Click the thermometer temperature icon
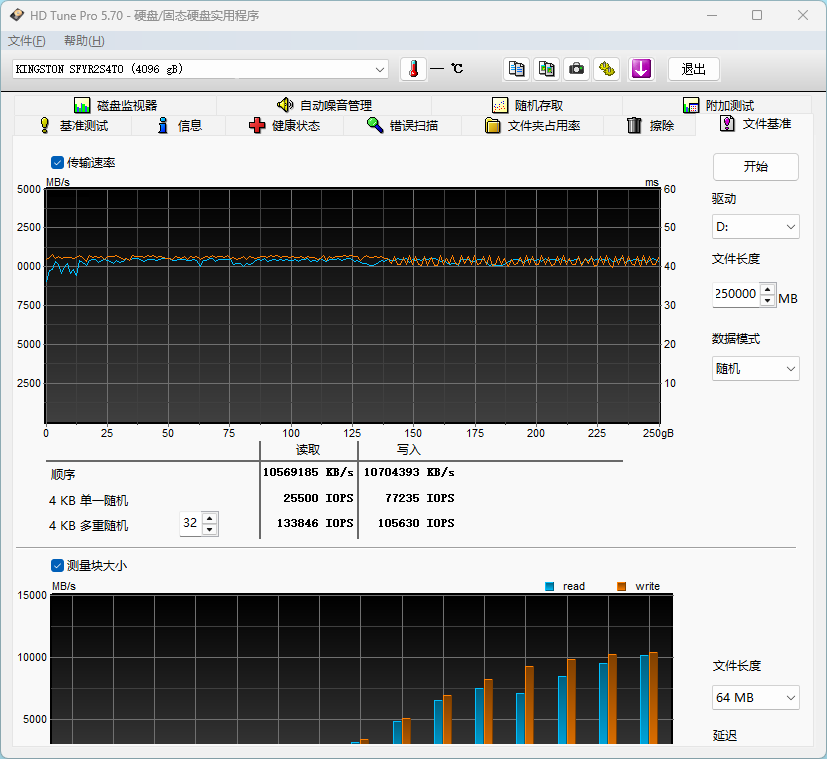The image size is (827, 759). click(x=413, y=69)
